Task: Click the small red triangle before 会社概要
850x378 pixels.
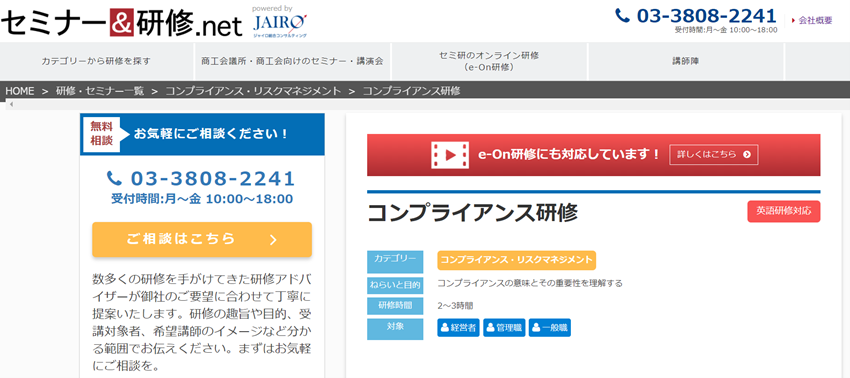Action: 793,21
